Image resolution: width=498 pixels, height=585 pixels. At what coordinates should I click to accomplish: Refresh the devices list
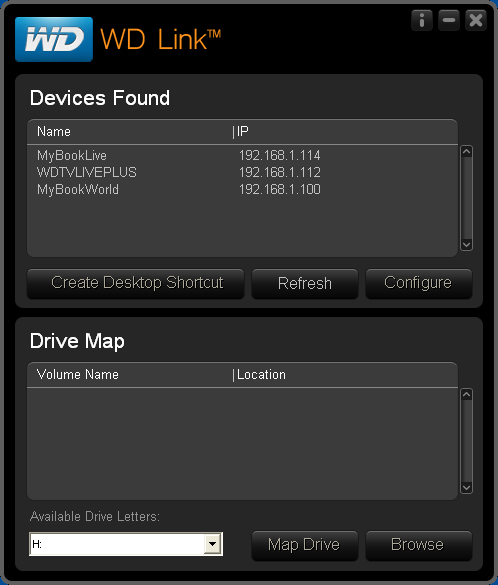click(305, 283)
